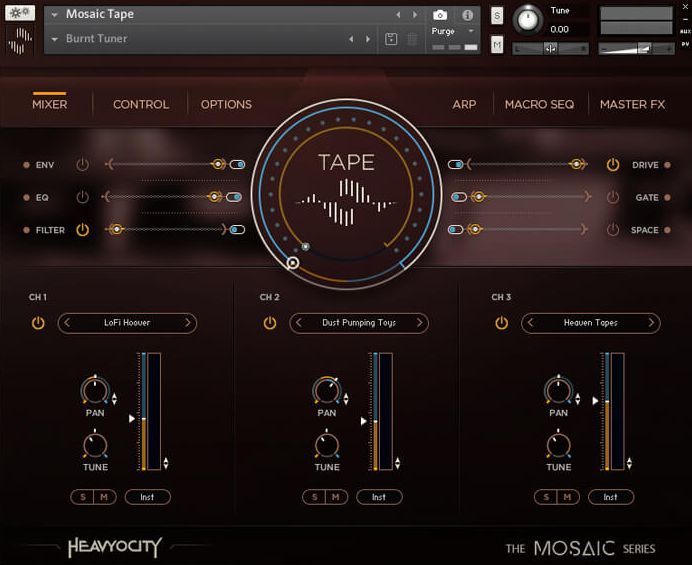
Task: Click the CH 2 volume fader
Action: [376, 411]
